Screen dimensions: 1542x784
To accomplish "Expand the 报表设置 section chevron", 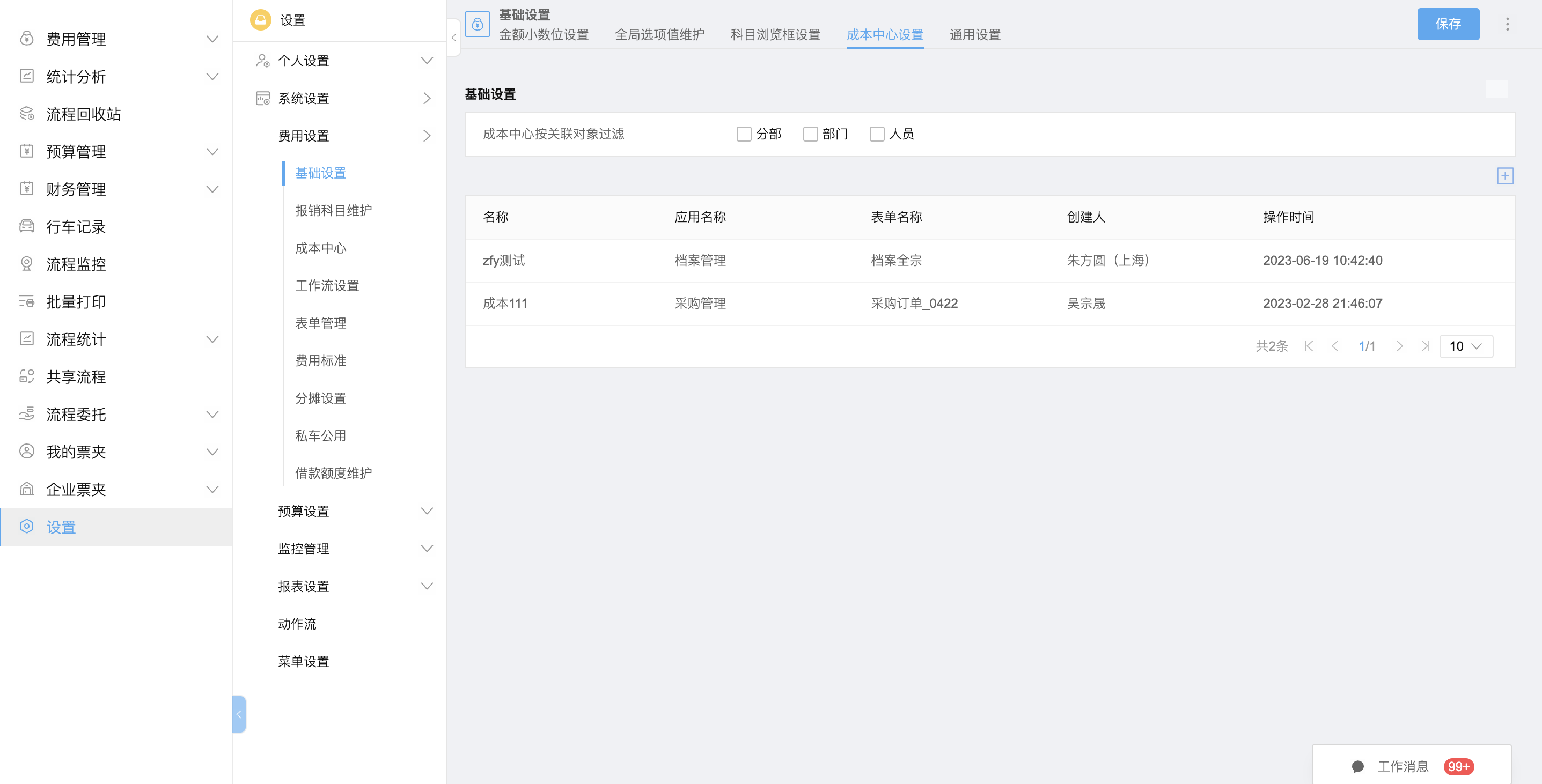I will (426, 586).
